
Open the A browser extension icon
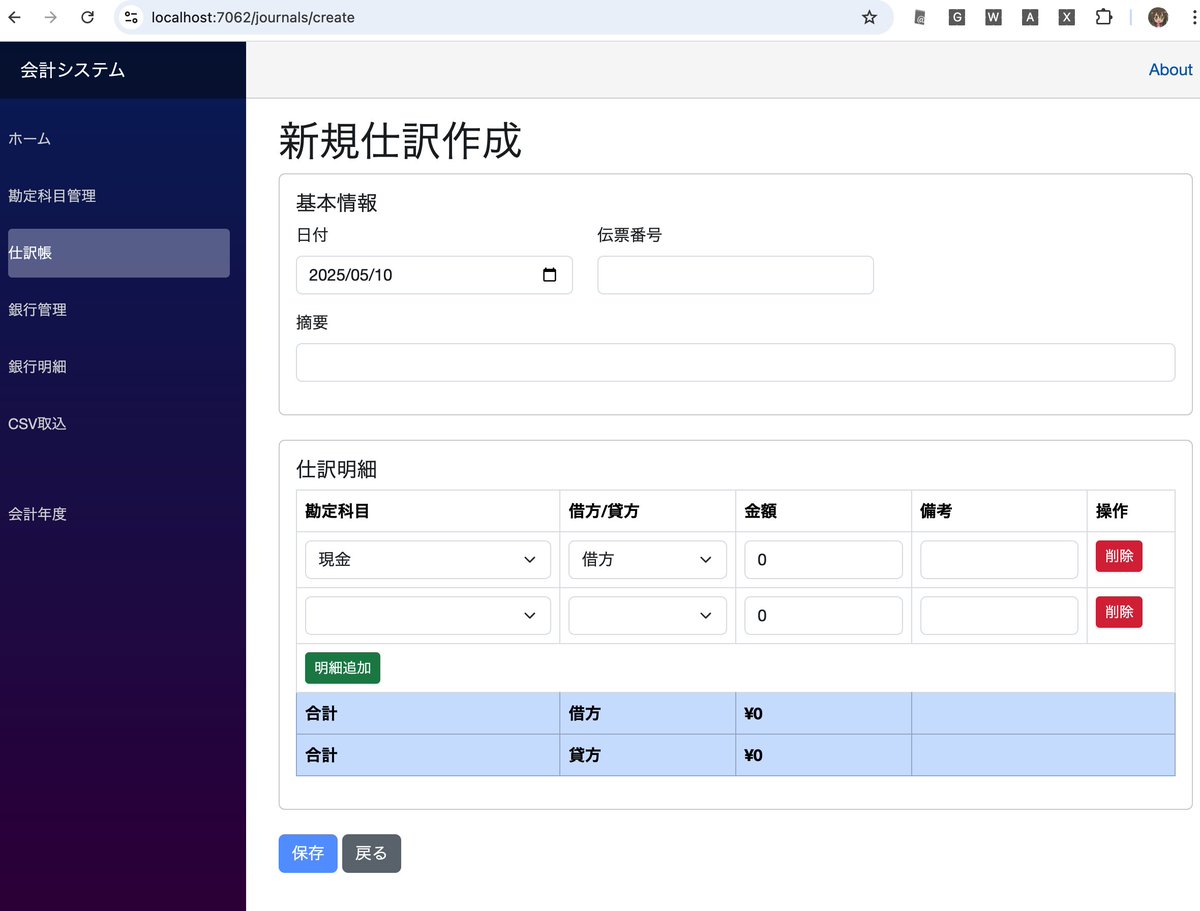1030,17
